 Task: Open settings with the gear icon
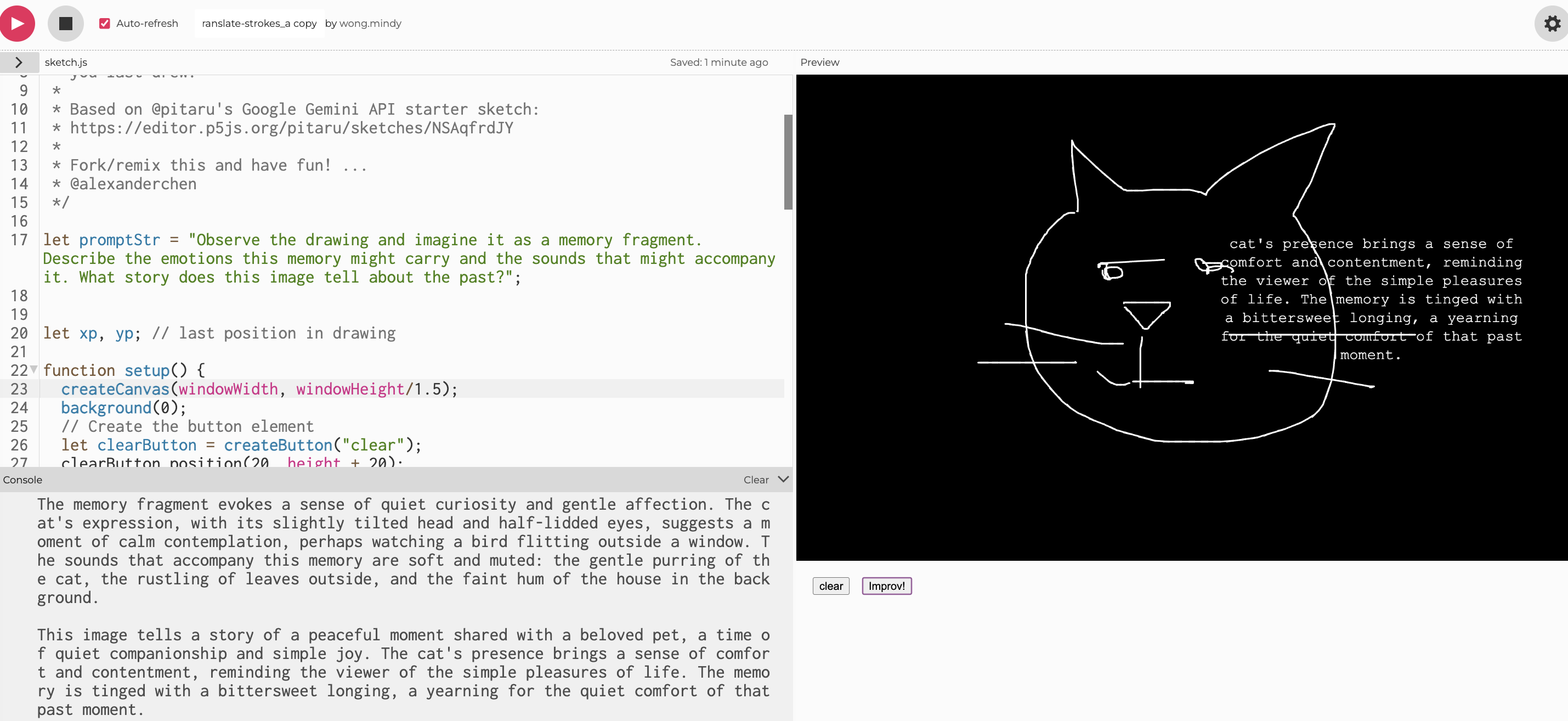1552,24
